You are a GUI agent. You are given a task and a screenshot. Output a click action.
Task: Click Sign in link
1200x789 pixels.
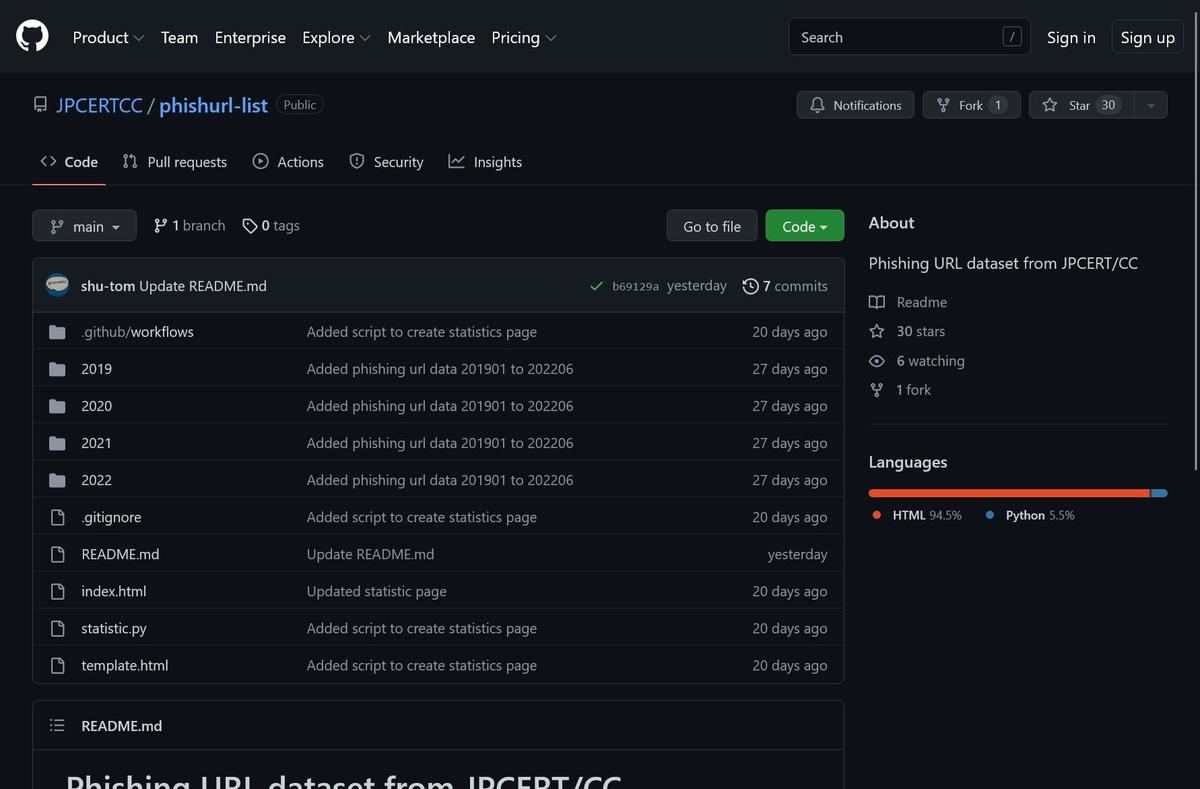click(1071, 37)
